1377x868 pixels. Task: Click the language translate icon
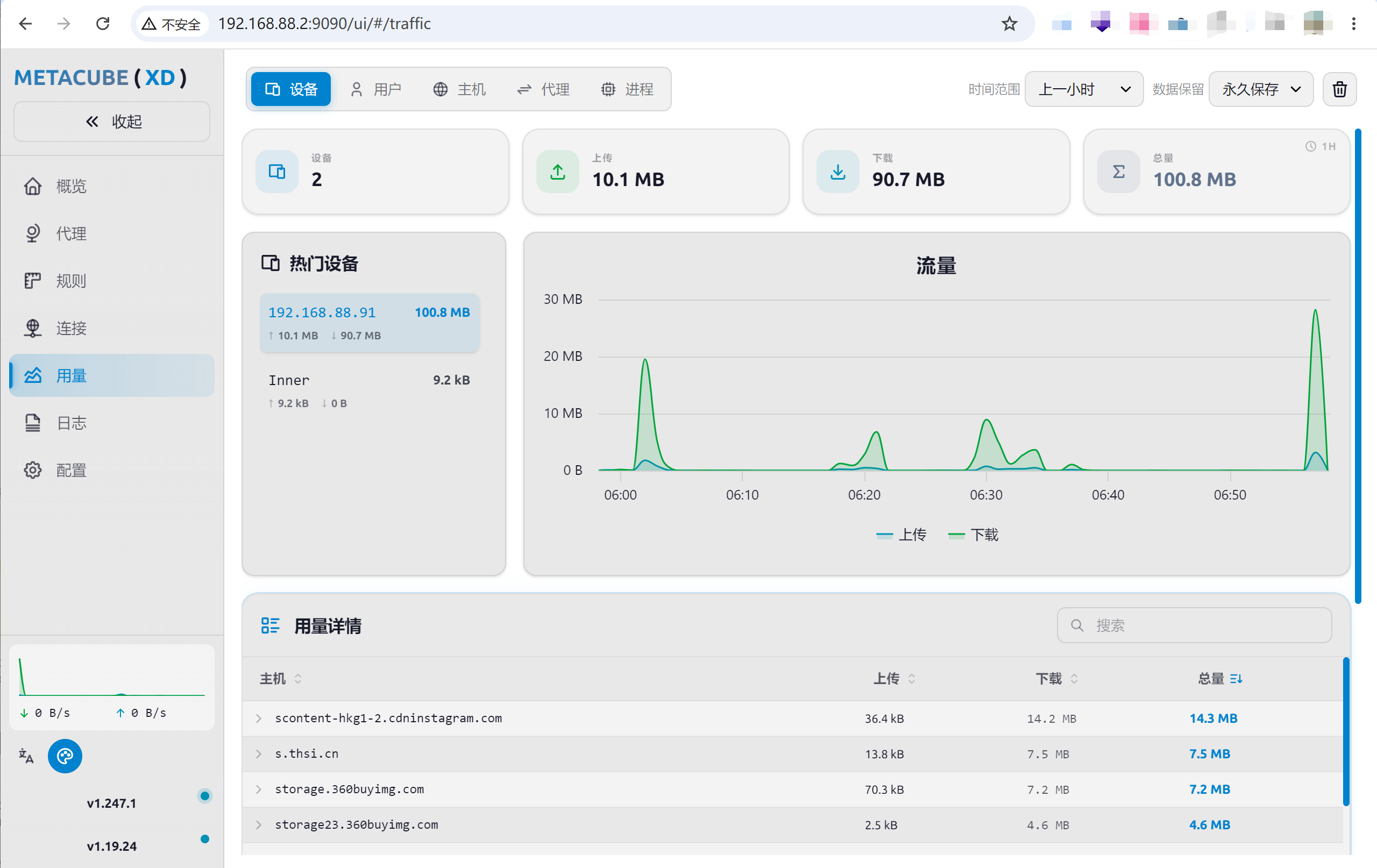[26, 756]
